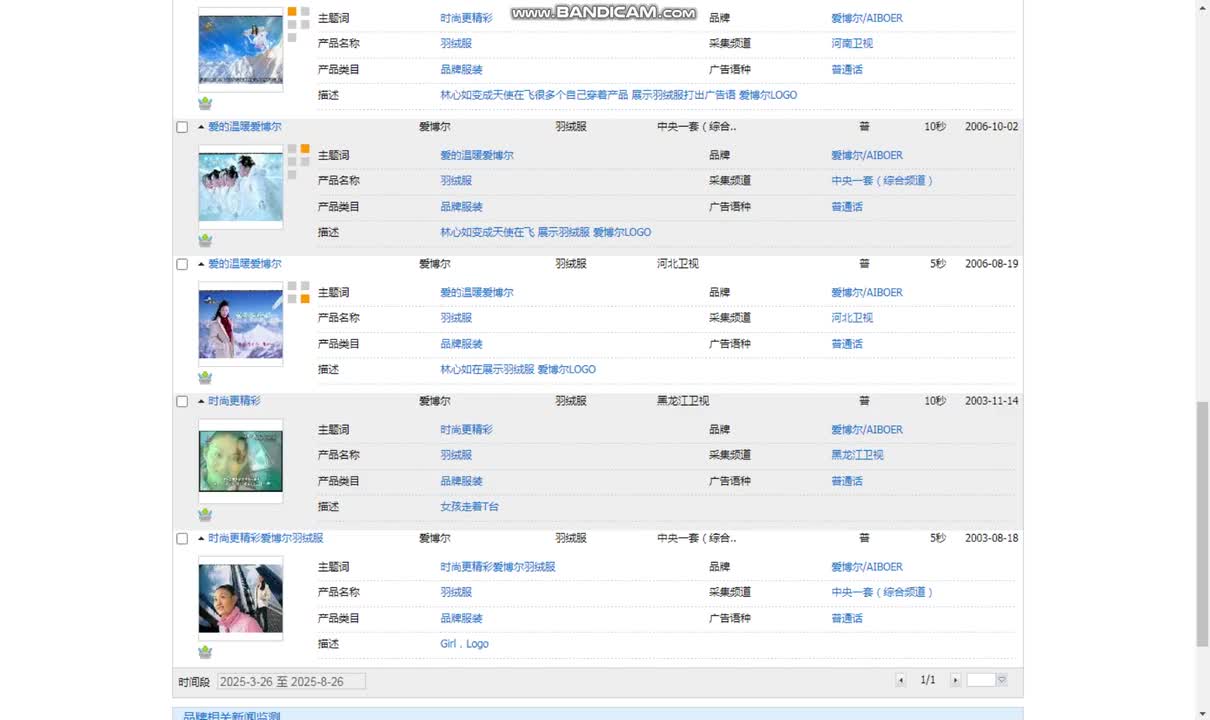Collapse the 2006-10-02 row triangle
Screen dimensions: 1210x720
pyautogui.click(x=201, y=127)
